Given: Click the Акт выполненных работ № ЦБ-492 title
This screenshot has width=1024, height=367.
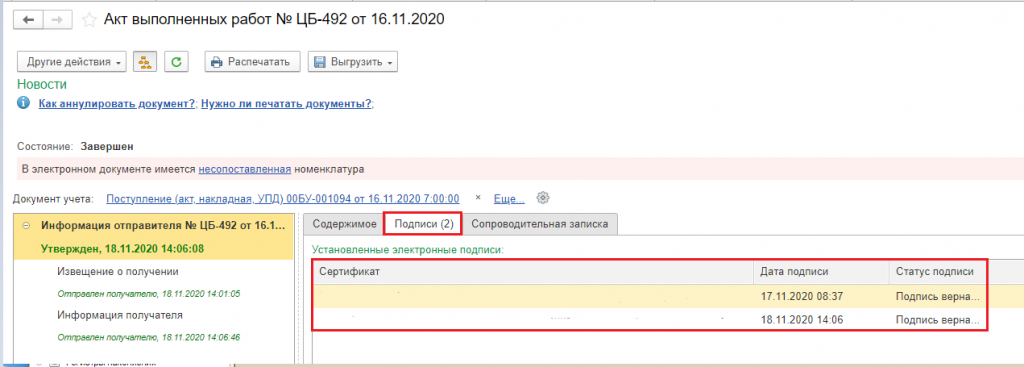Looking at the screenshot, I should (x=274, y=20).
